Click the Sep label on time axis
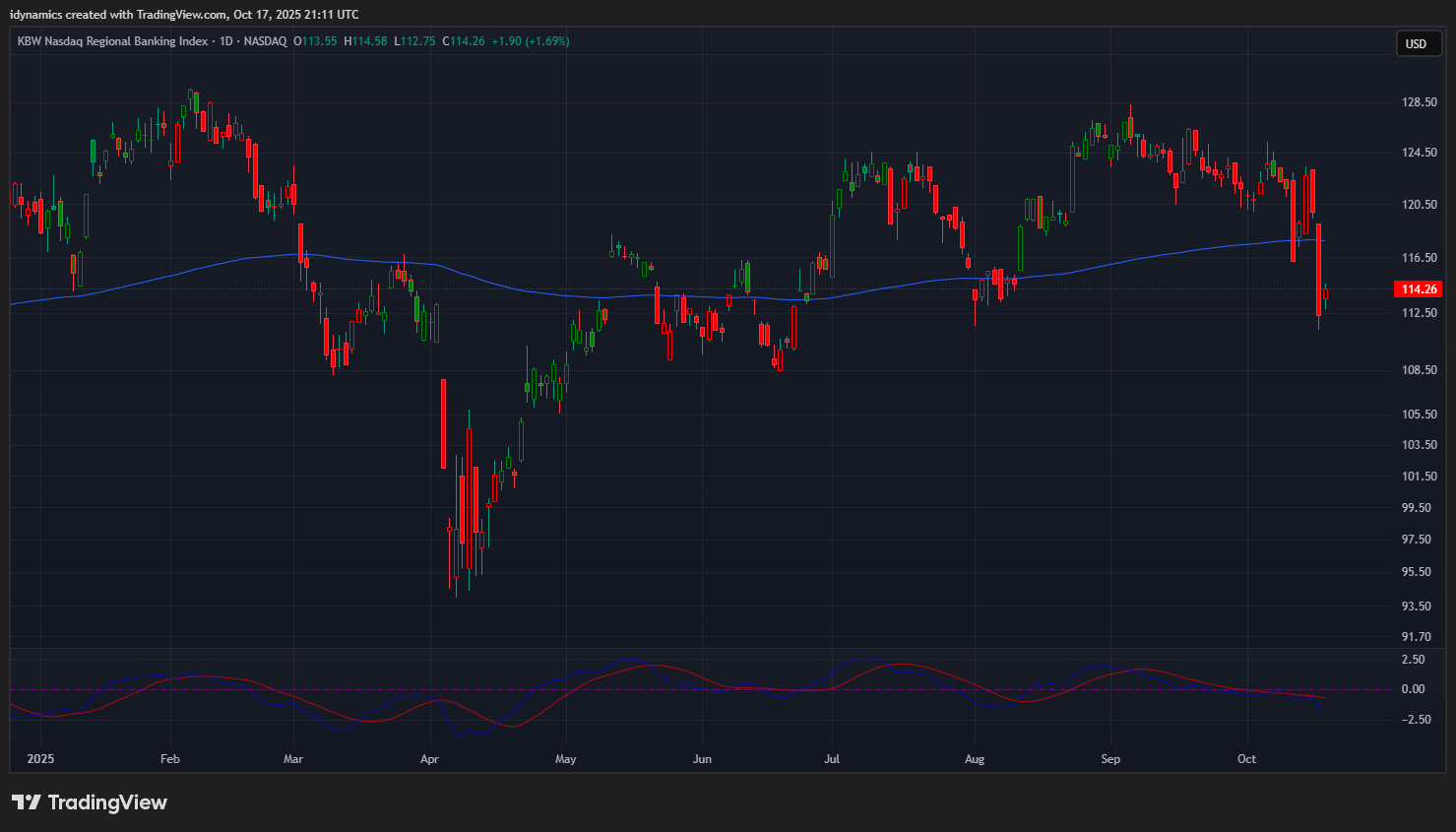 click(1110, 759)
